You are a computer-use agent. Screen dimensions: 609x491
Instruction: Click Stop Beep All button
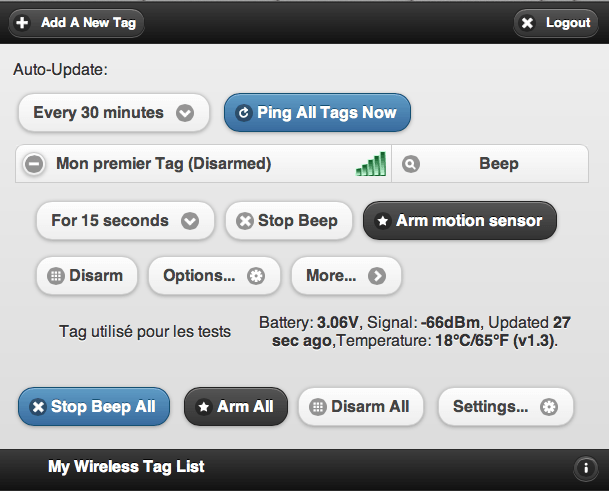pyautogui.click(x=94, y=407)
